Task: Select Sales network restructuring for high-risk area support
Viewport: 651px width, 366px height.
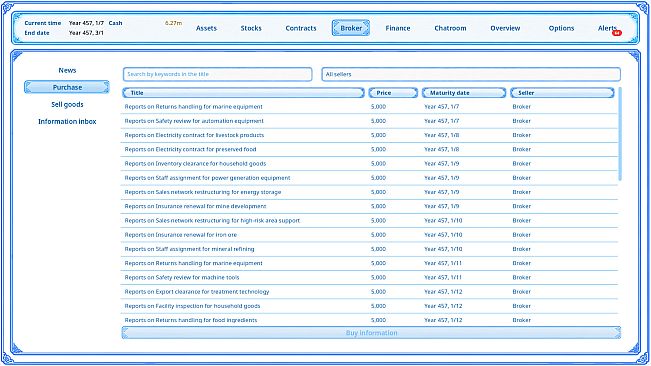Action: pos(369,220)
